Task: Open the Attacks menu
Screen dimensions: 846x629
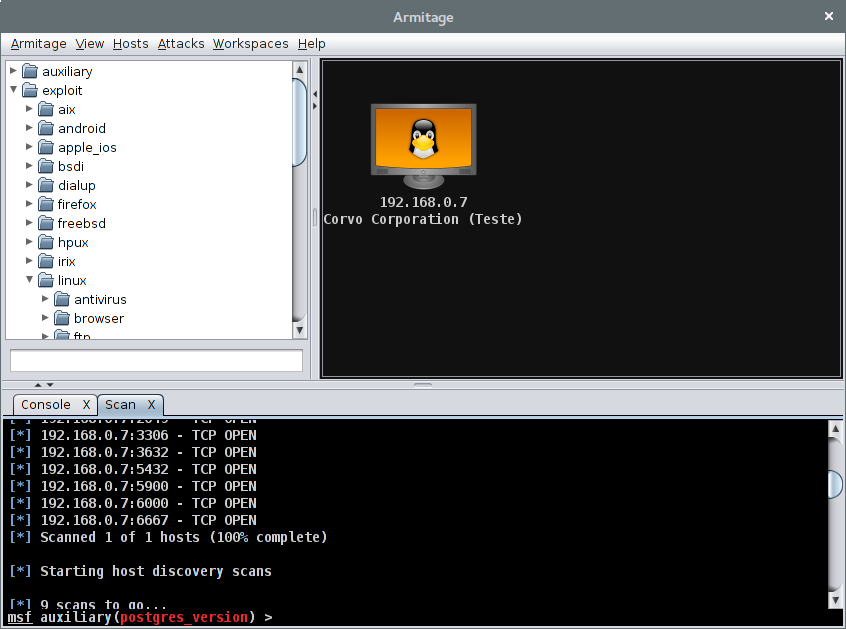Action: 181,44
